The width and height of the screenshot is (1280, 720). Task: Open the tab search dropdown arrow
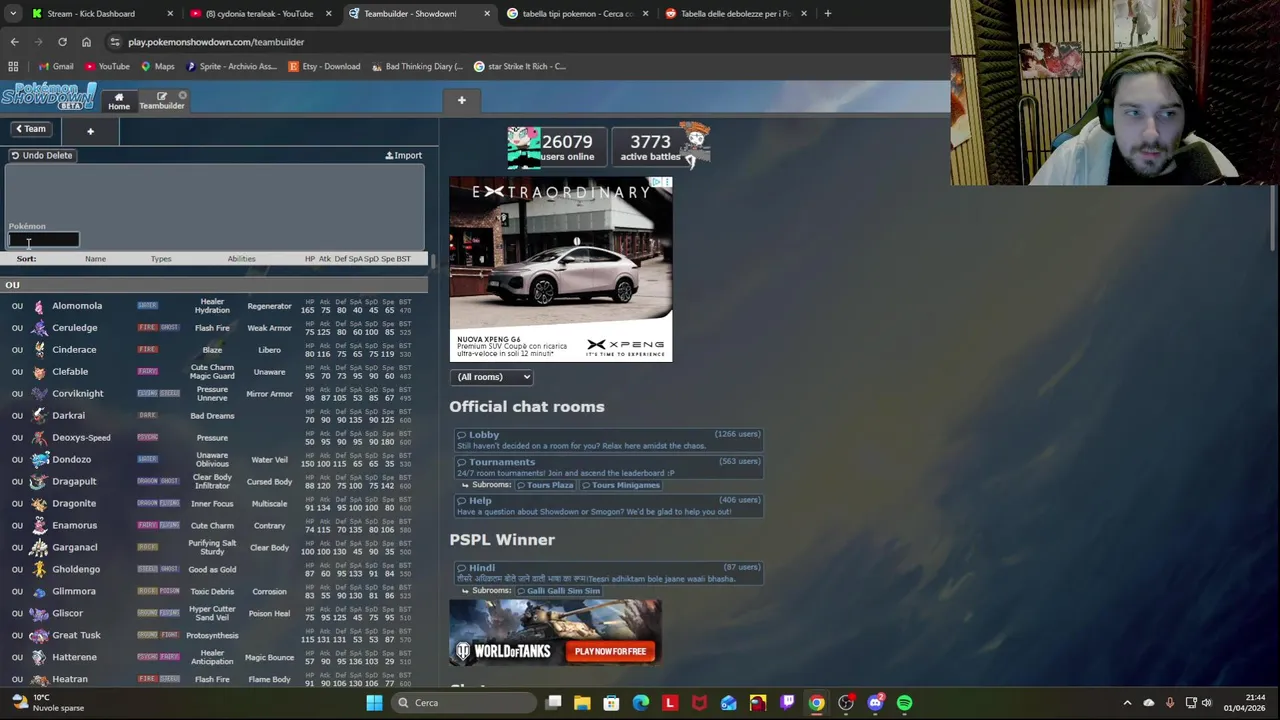12,14
